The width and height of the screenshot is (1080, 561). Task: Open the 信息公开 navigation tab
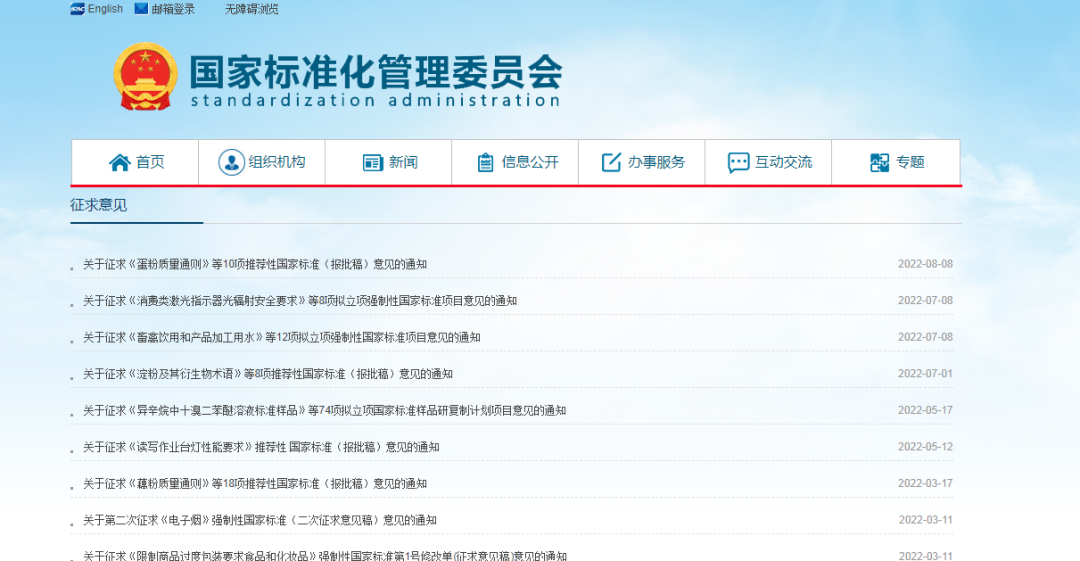[x=515, y=163]
